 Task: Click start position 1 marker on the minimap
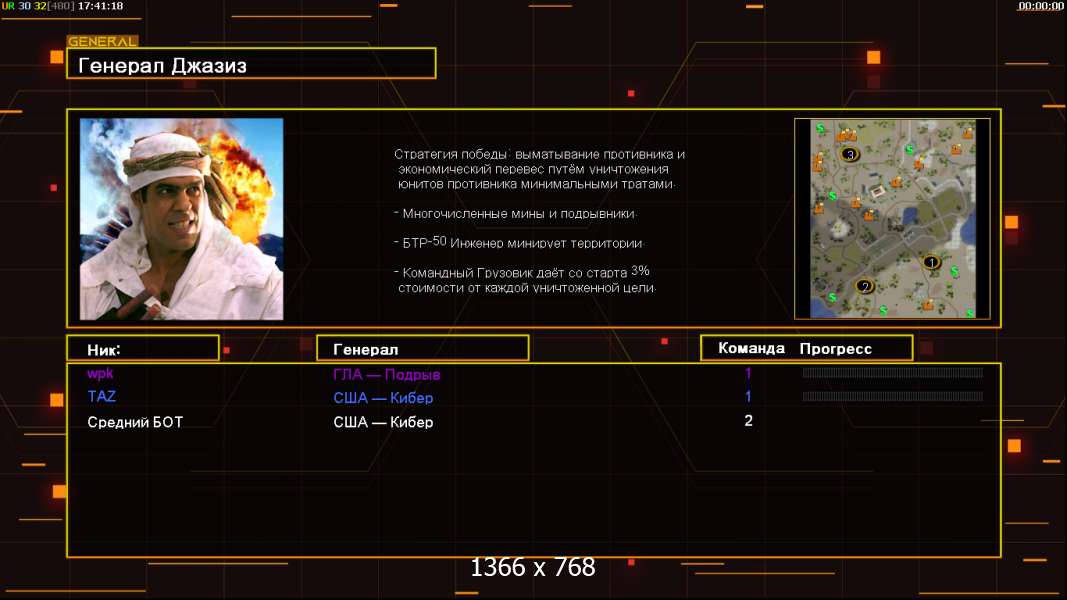coord(931,262)
